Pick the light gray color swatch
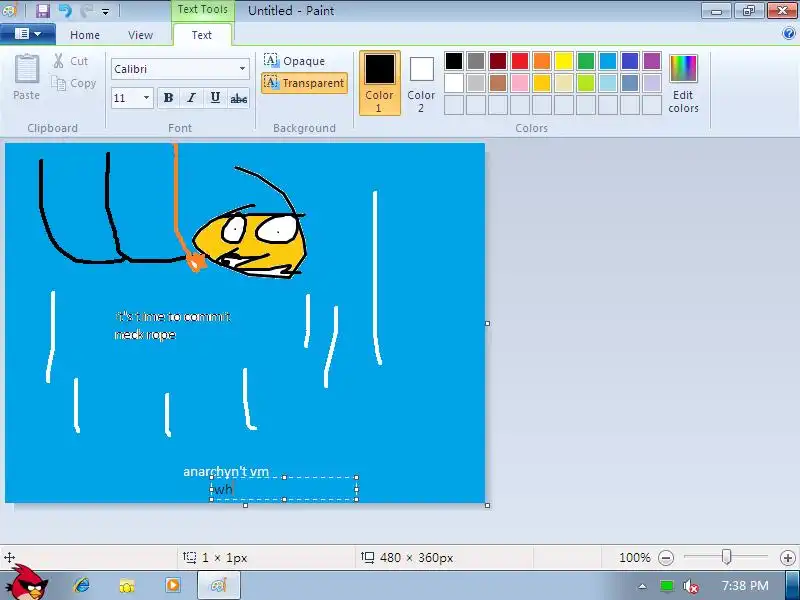 pos(476,83)
